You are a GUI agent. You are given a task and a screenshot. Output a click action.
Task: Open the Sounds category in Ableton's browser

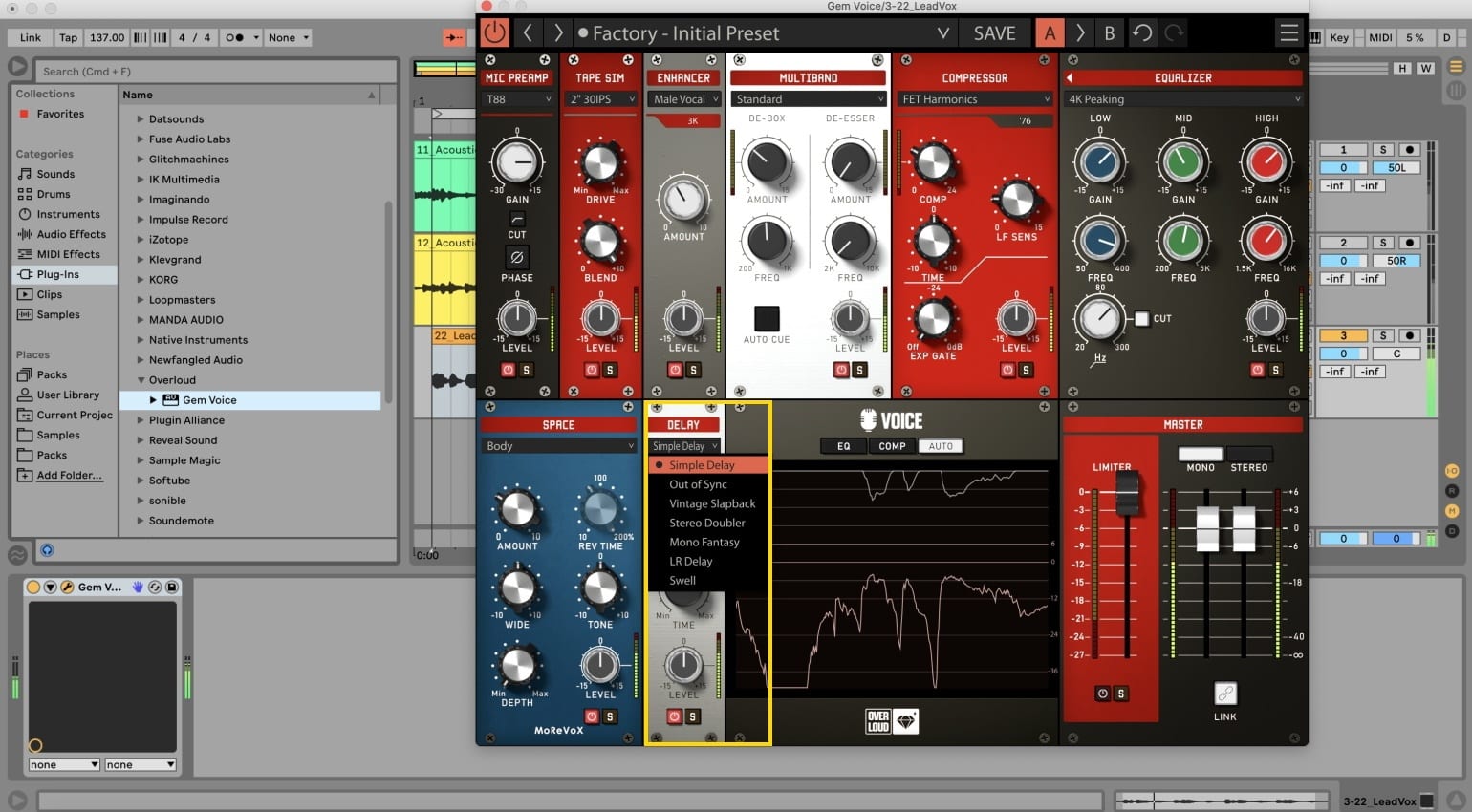click(x=55, y=174)
